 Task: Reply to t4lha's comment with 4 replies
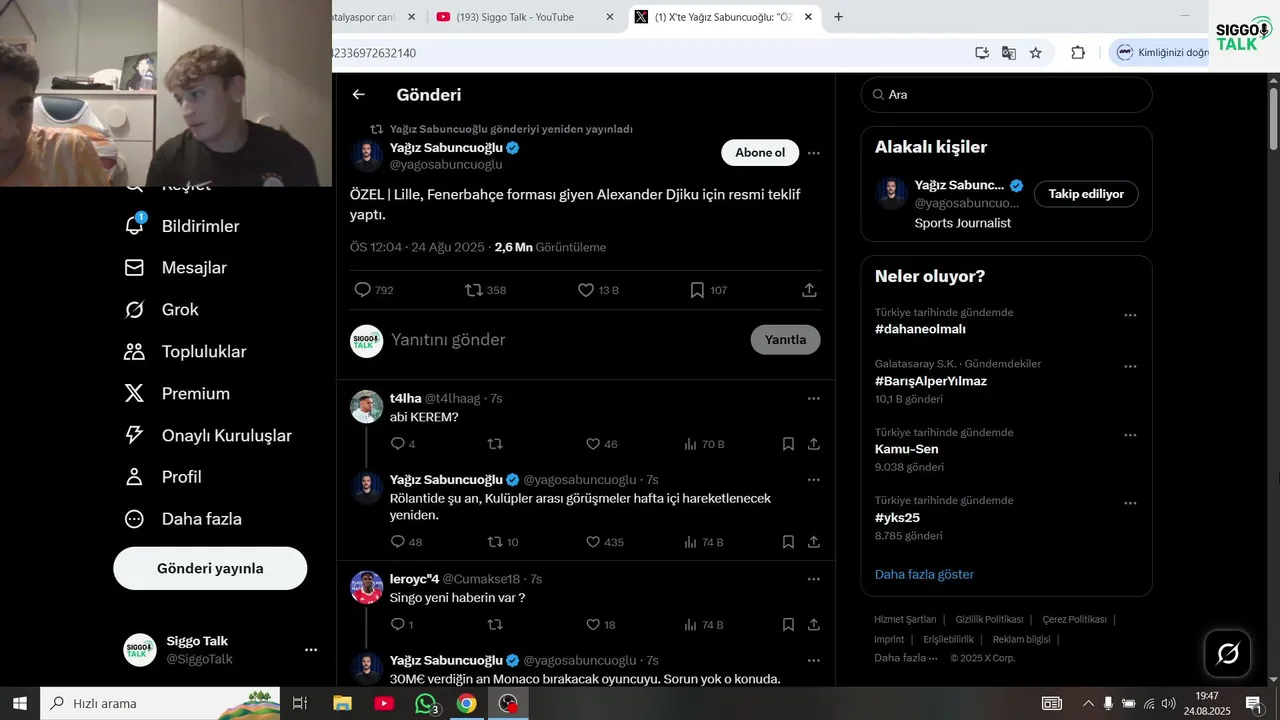click(x=402, y=444)
